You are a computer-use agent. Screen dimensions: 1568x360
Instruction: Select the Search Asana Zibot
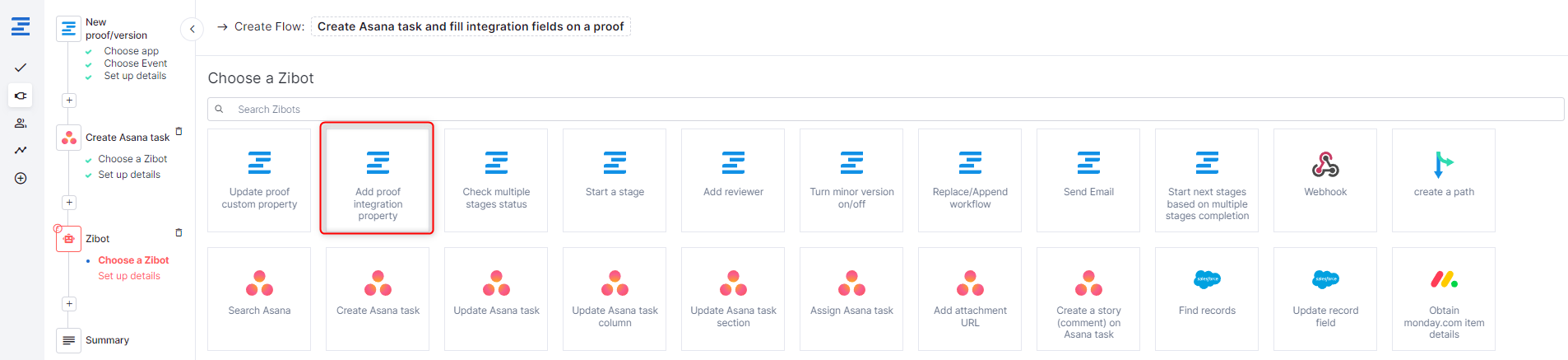259,299
